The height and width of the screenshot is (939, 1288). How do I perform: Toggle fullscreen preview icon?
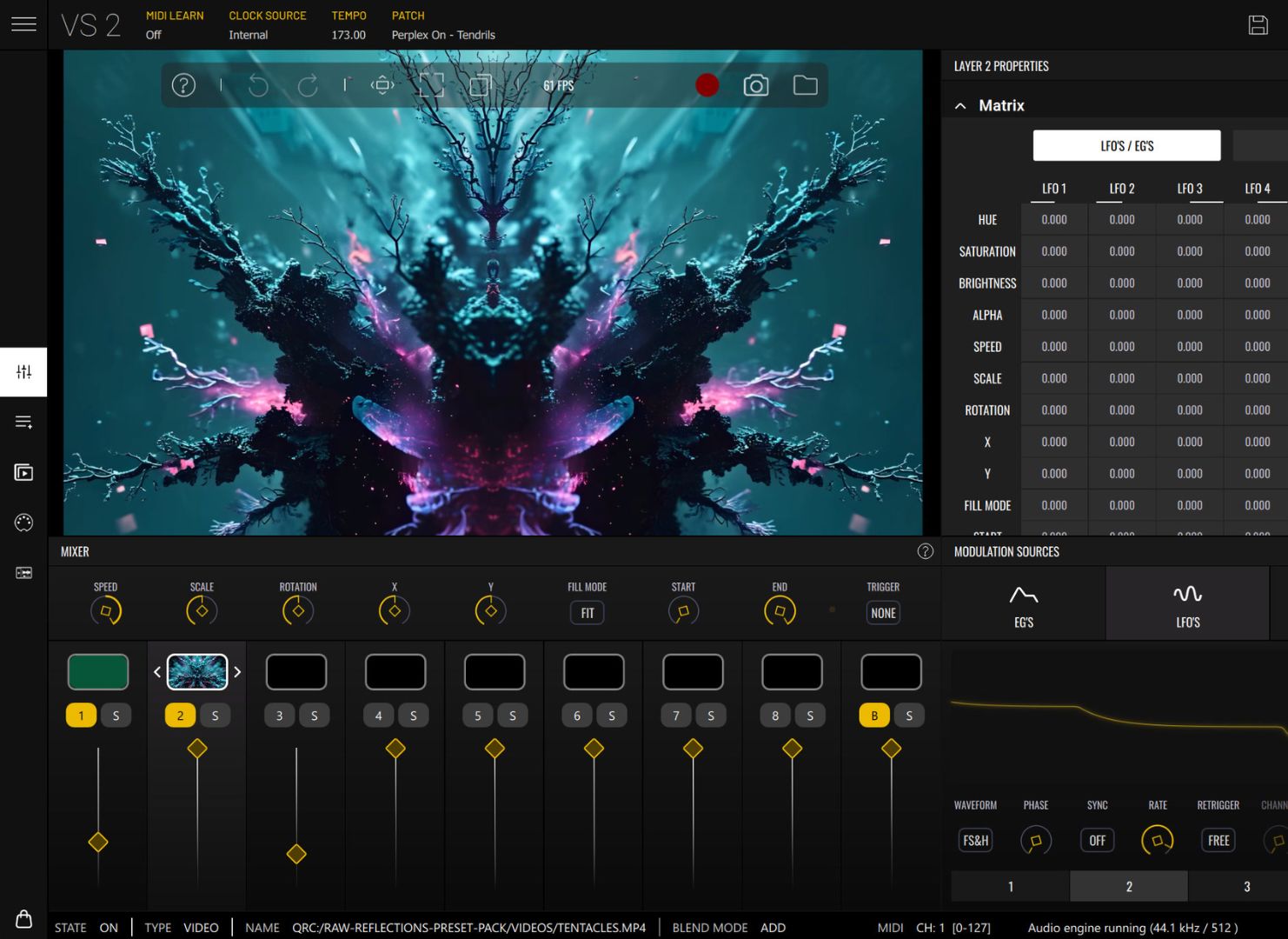(x=431, y=85)
